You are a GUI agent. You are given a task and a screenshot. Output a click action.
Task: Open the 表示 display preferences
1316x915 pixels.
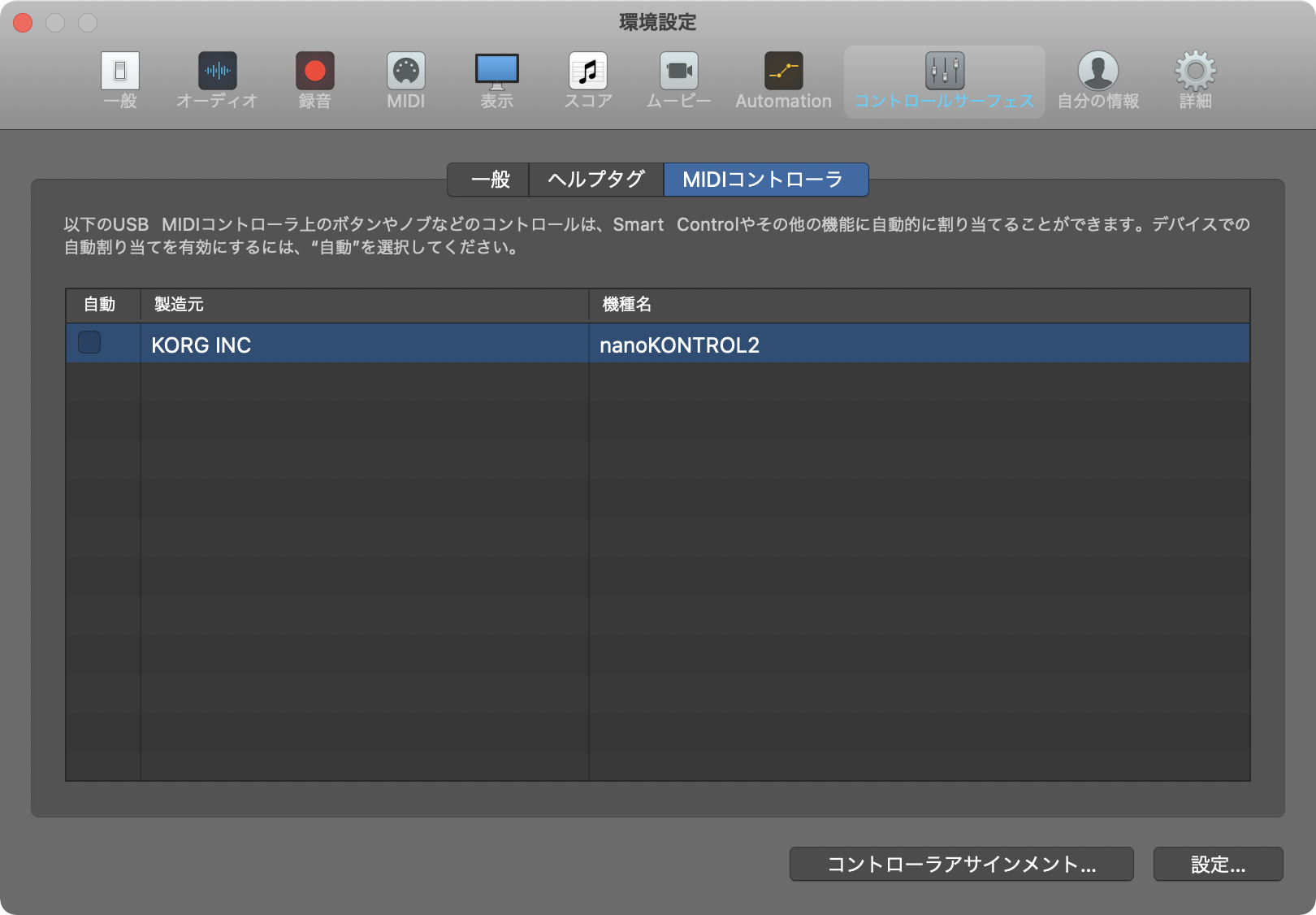[496, 80]
